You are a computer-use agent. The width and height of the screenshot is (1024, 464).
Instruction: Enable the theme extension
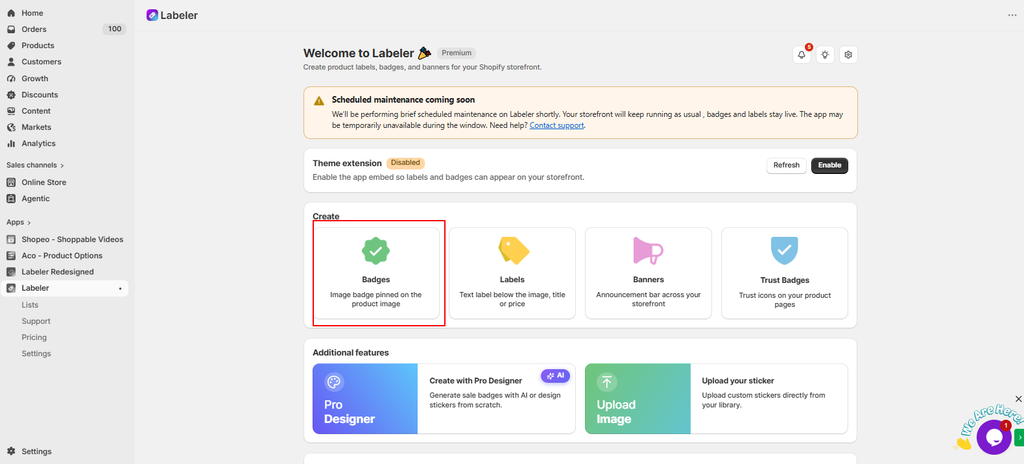829,165
